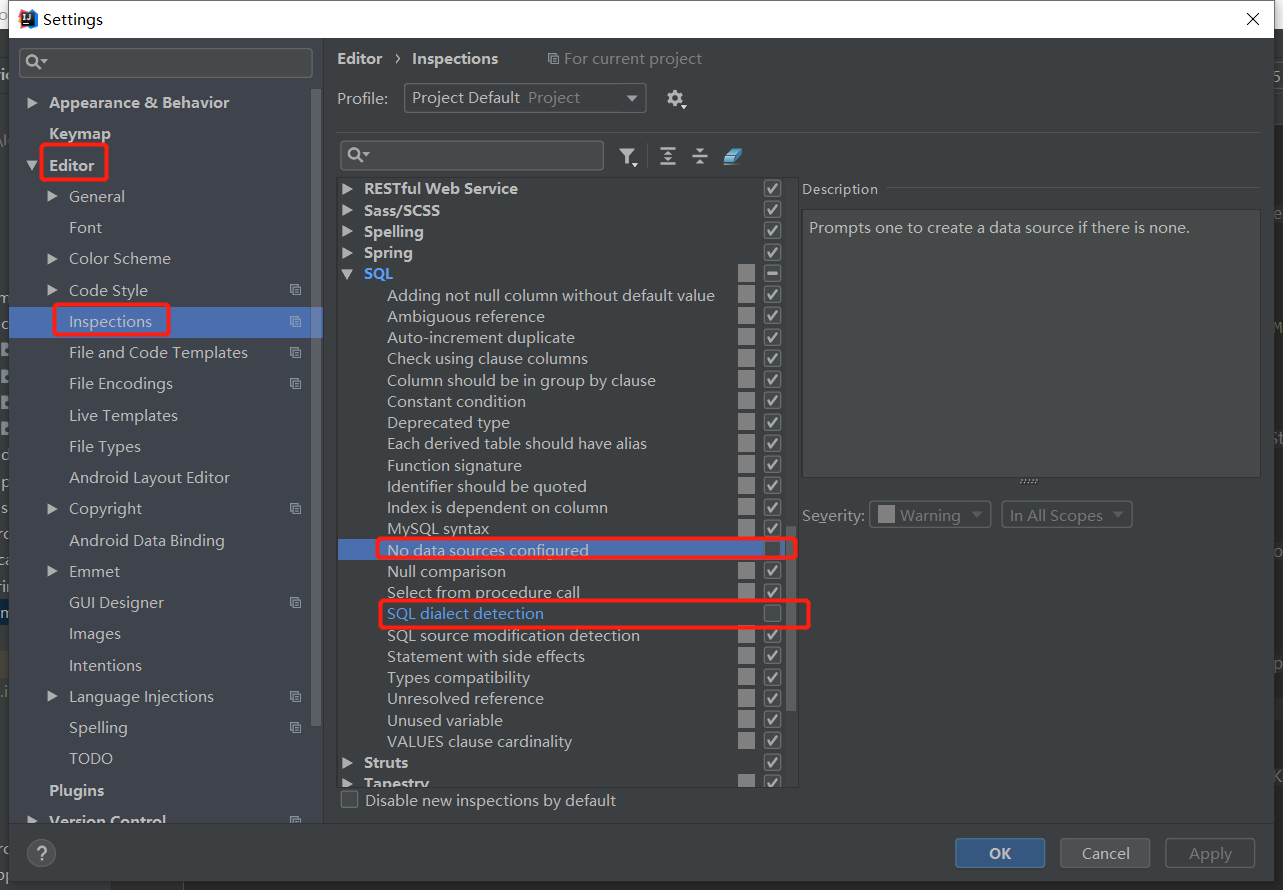
Task: Select VALUES clause cardinality inspection
Action: (x=480, y=741)
